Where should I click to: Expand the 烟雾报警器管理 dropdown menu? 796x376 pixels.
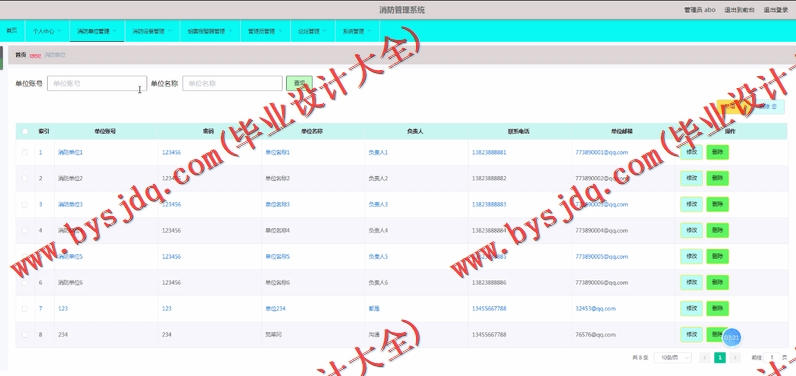210,31
